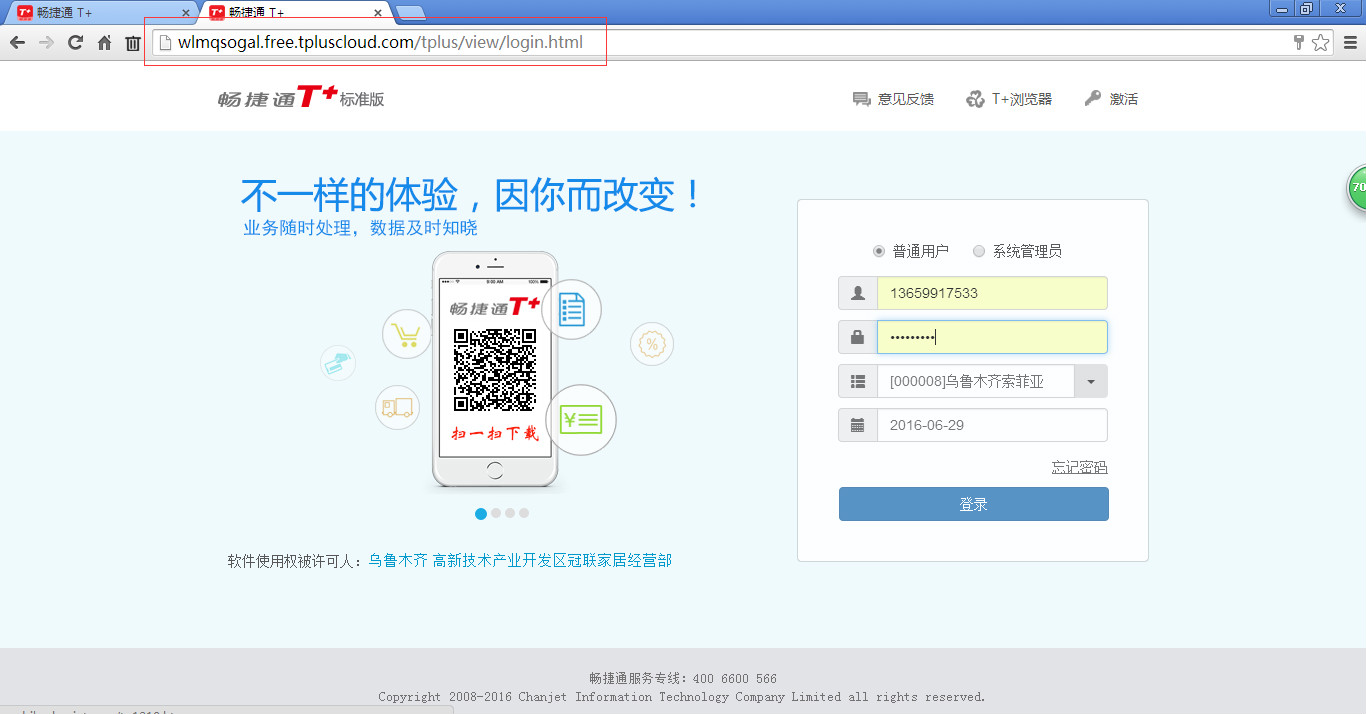Click the subtitle 业务随时处理，数据及时知晓
Viewport: 1366px width, 714px height.
pyautogui.click(x=361, y=228)
